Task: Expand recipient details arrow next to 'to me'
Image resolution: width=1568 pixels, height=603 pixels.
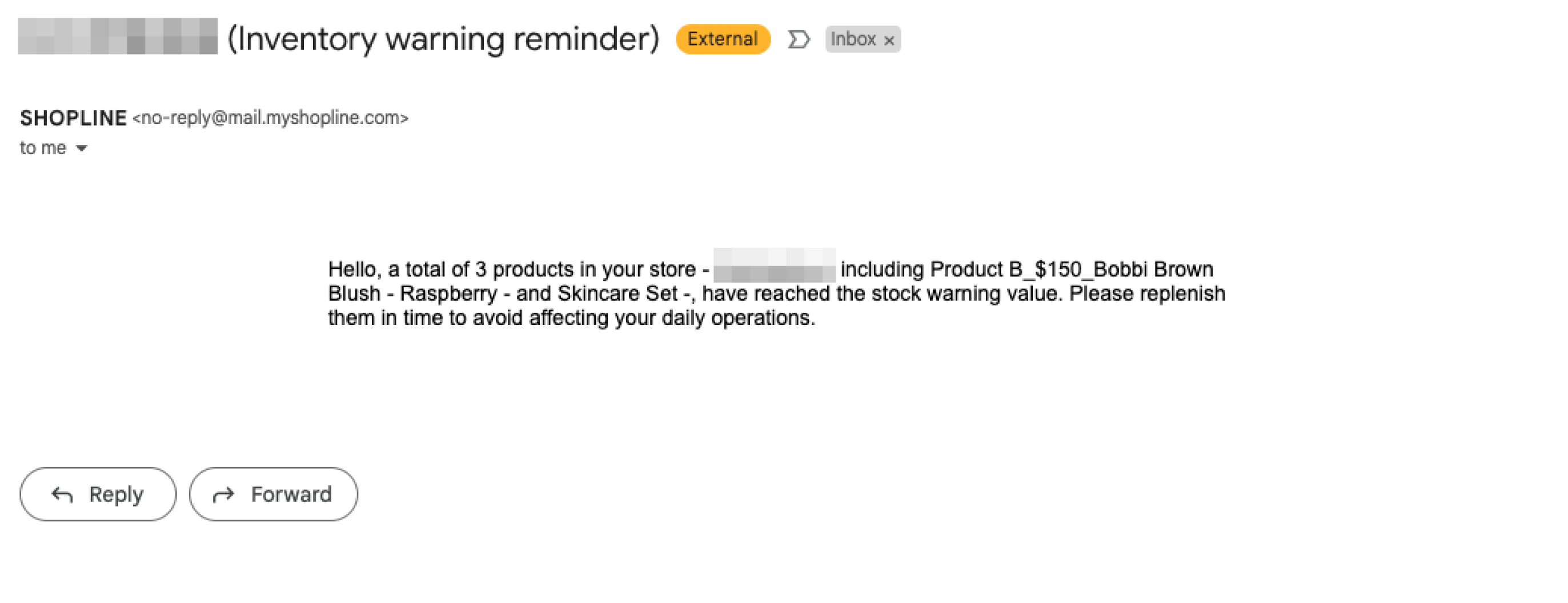Action: pyautogui.click(x=82, y=148)
